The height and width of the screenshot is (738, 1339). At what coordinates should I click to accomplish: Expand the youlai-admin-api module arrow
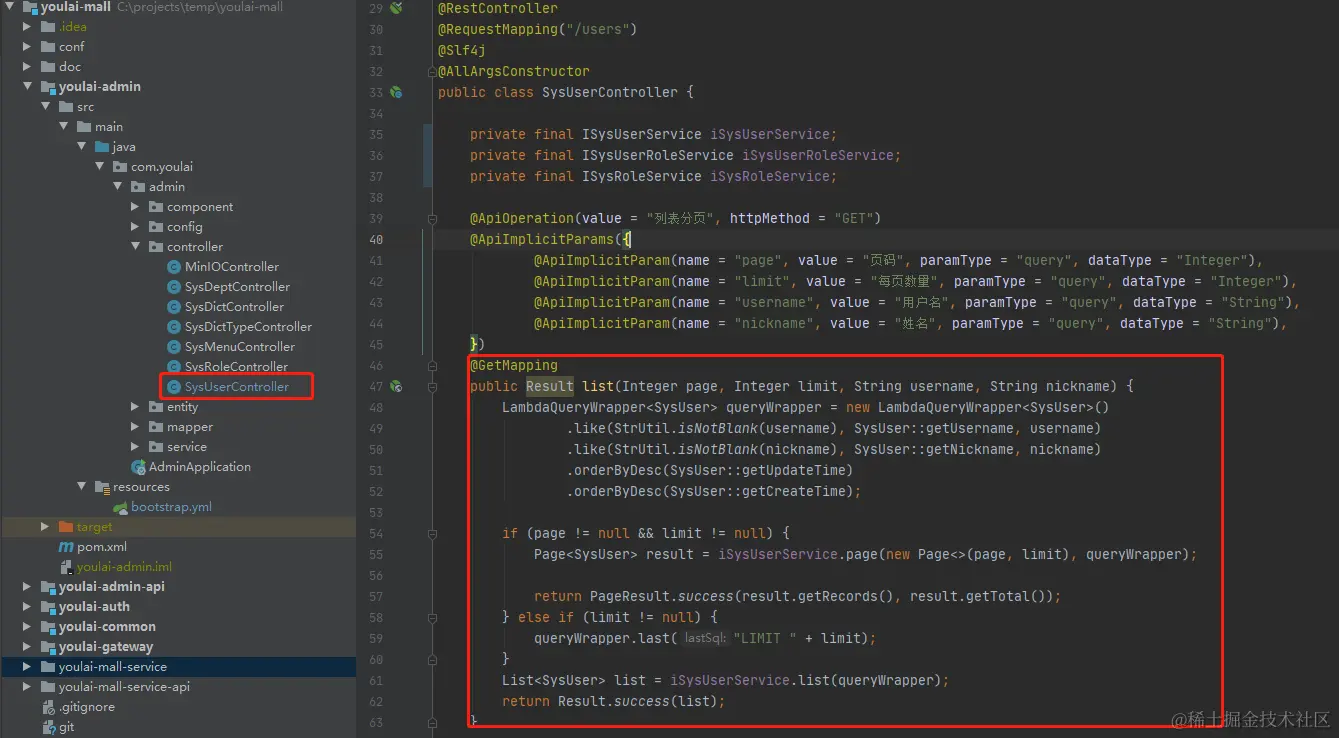[27, 587]
